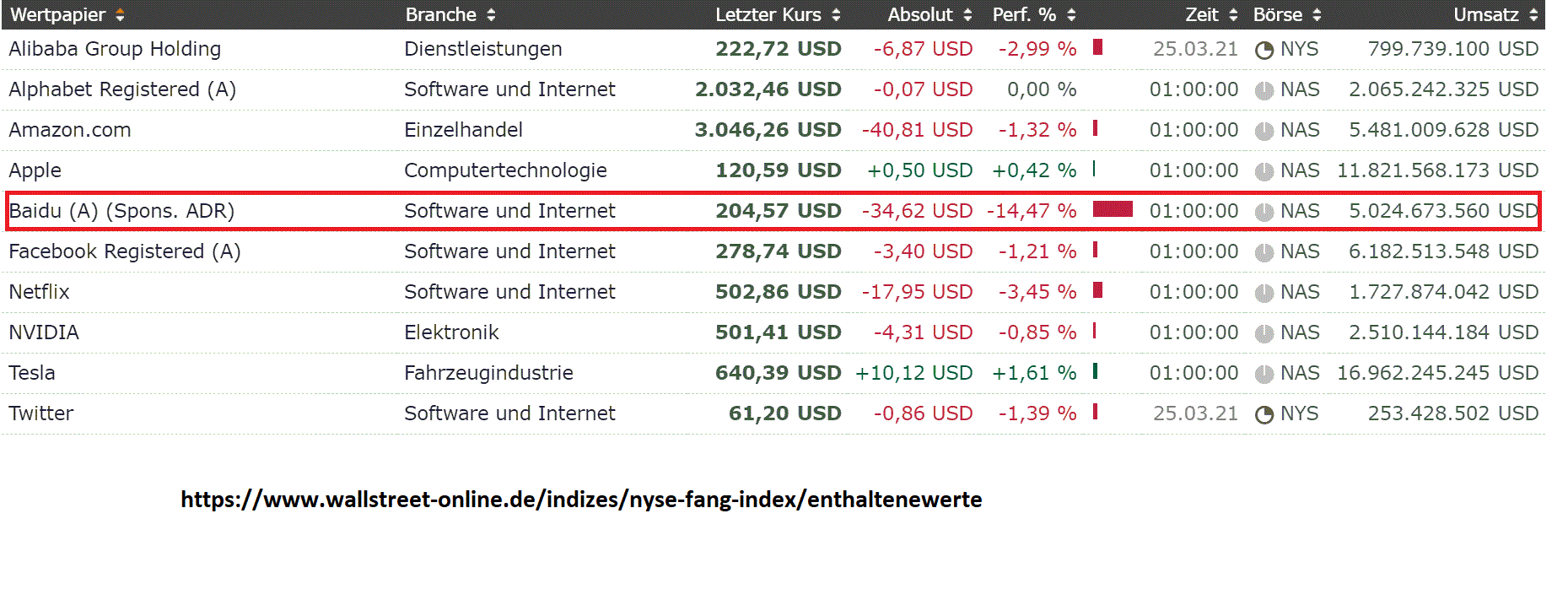The width and height of the screenshot is (1568, 589).
Task: Click the exchange status icon in NVIDIA row
Action: 1264,334
